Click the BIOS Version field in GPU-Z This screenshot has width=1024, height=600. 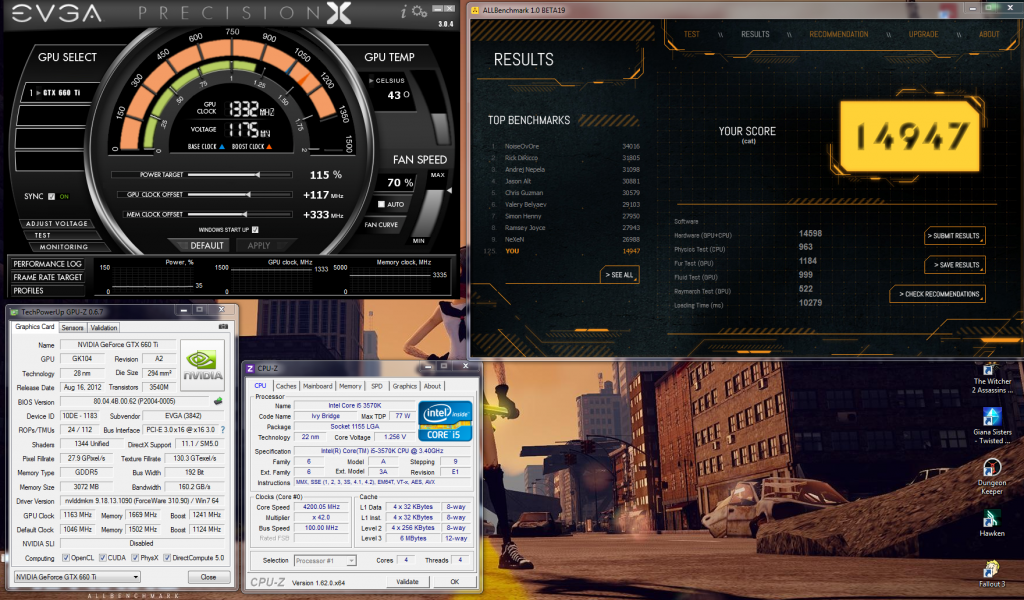[x=135, y=402]
